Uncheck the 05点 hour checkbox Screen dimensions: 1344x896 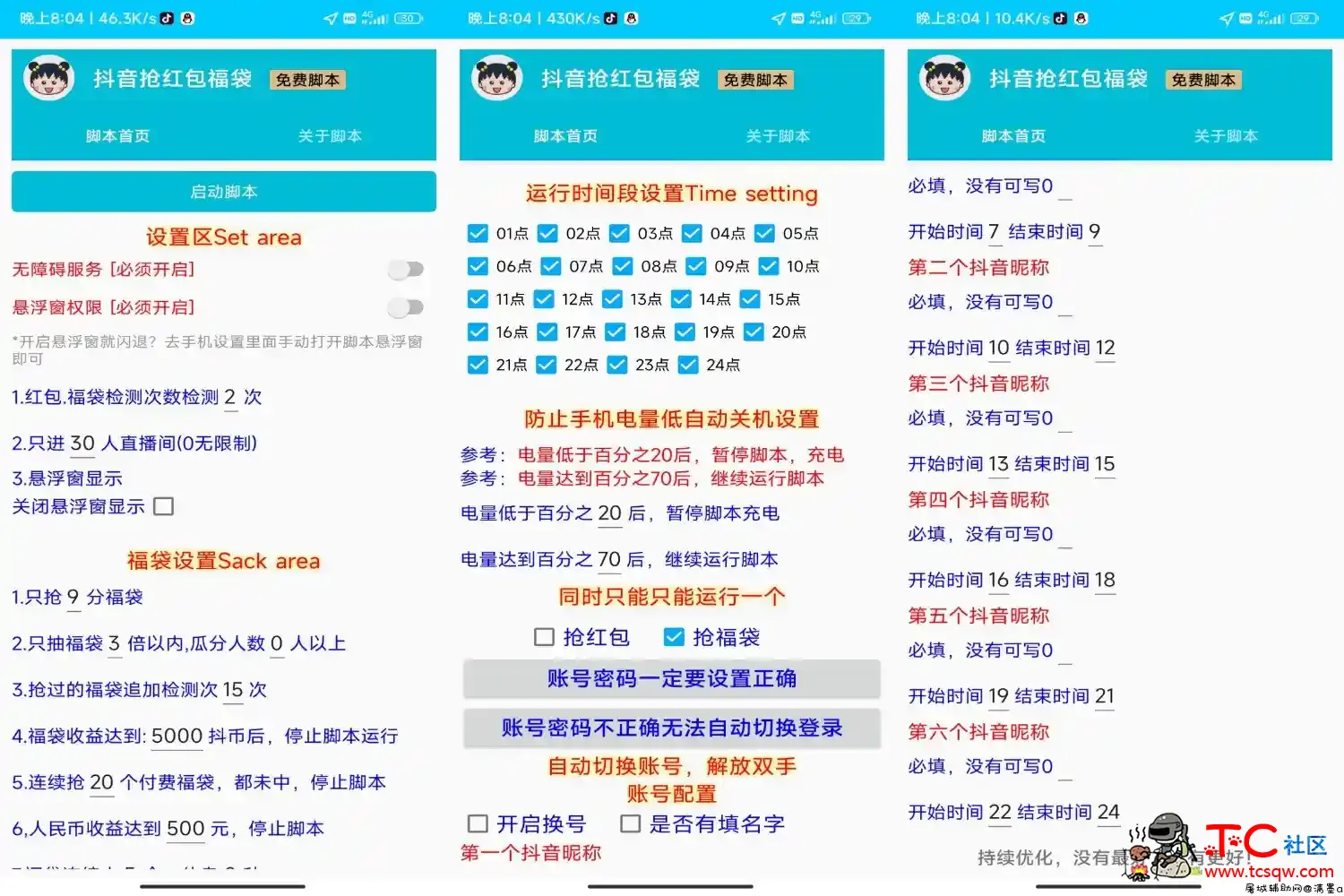pyautogui.click(x=764, y=233)
